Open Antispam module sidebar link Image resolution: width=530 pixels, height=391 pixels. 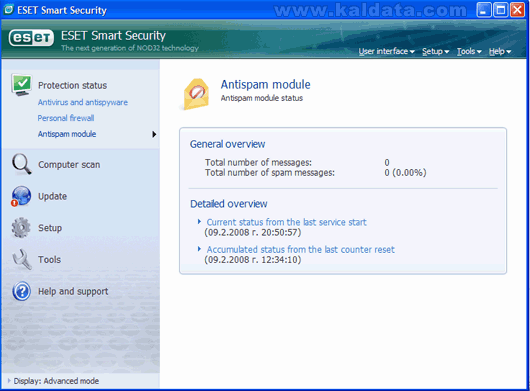click(67, 134)
